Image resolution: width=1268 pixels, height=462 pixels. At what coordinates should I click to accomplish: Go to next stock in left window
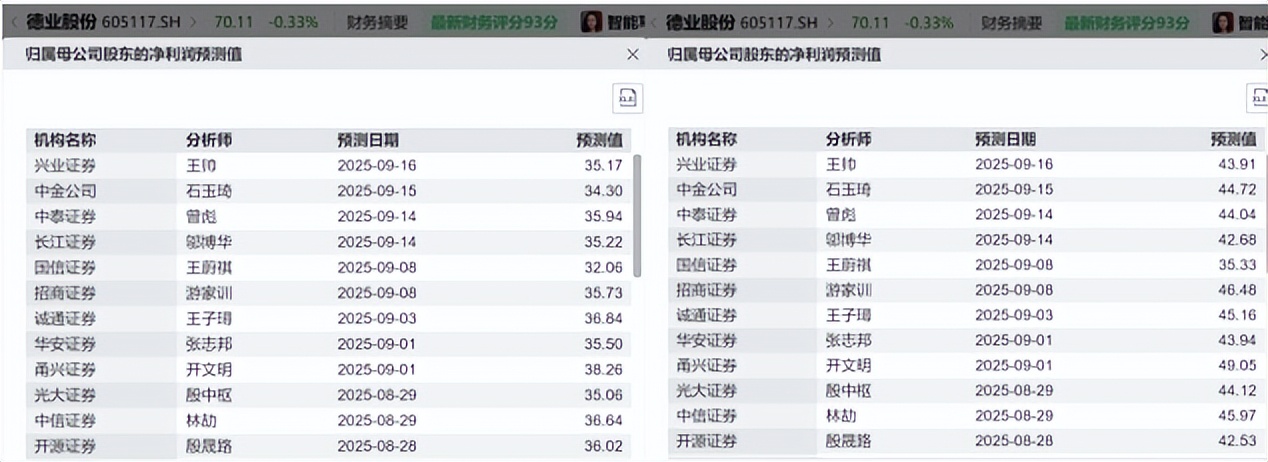[x=194, y=22]
